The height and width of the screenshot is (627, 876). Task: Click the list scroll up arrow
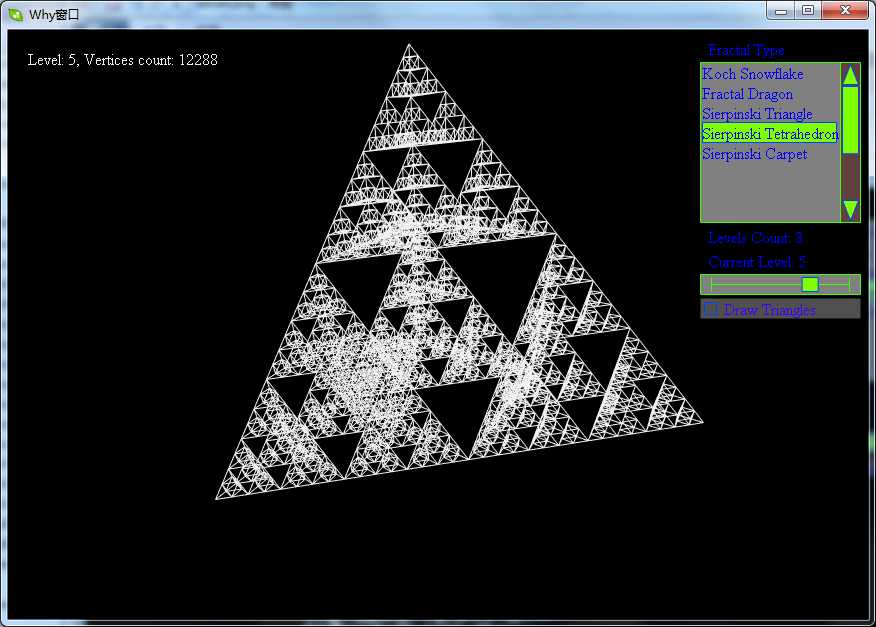point(850,76)
